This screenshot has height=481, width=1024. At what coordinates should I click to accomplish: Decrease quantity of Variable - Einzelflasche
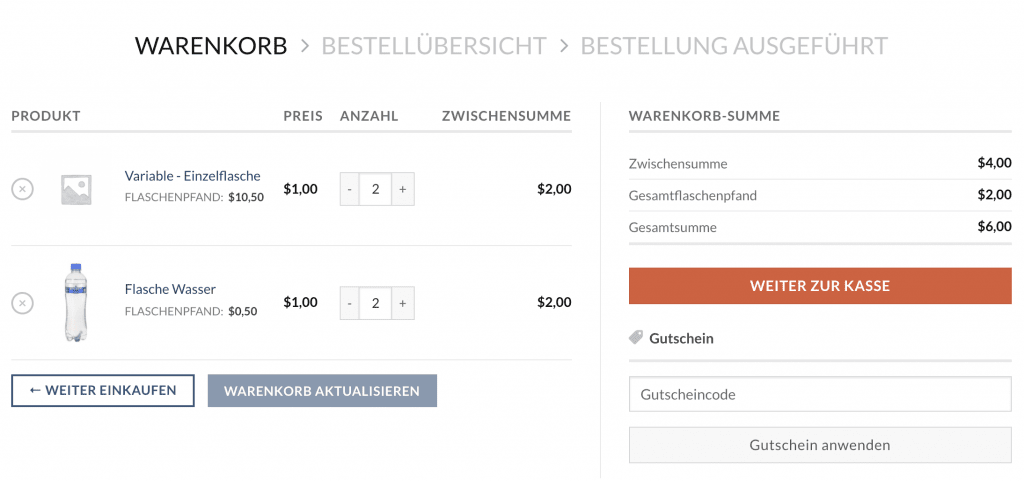(x=350, y=189)
